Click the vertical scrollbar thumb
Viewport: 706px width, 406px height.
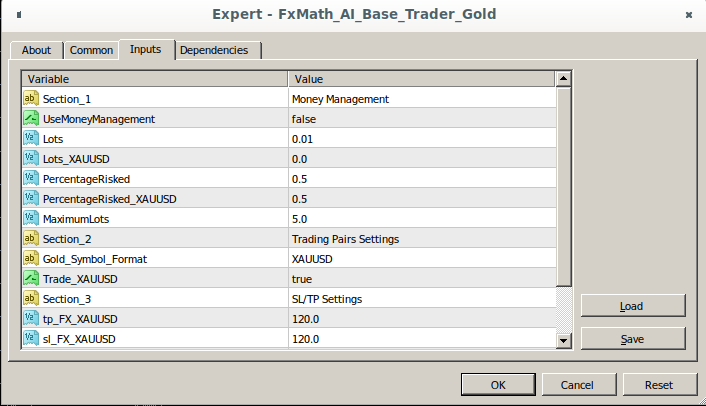pyautogui.click(x=563, y=186)
